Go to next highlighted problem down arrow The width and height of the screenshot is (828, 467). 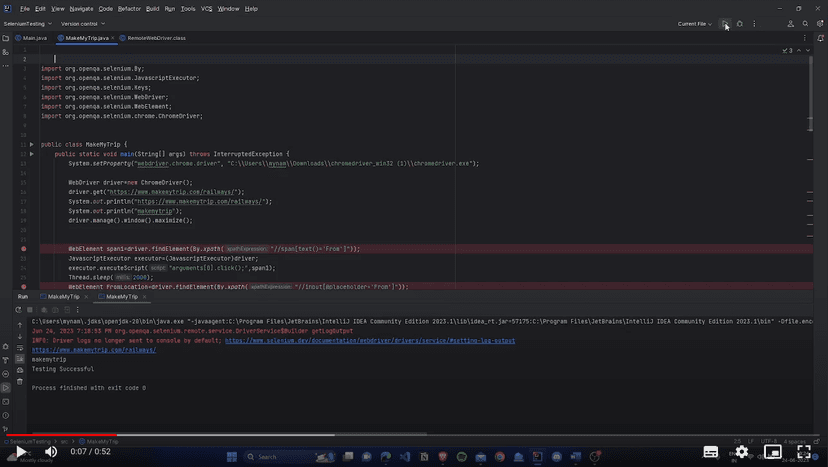point(807,50)
